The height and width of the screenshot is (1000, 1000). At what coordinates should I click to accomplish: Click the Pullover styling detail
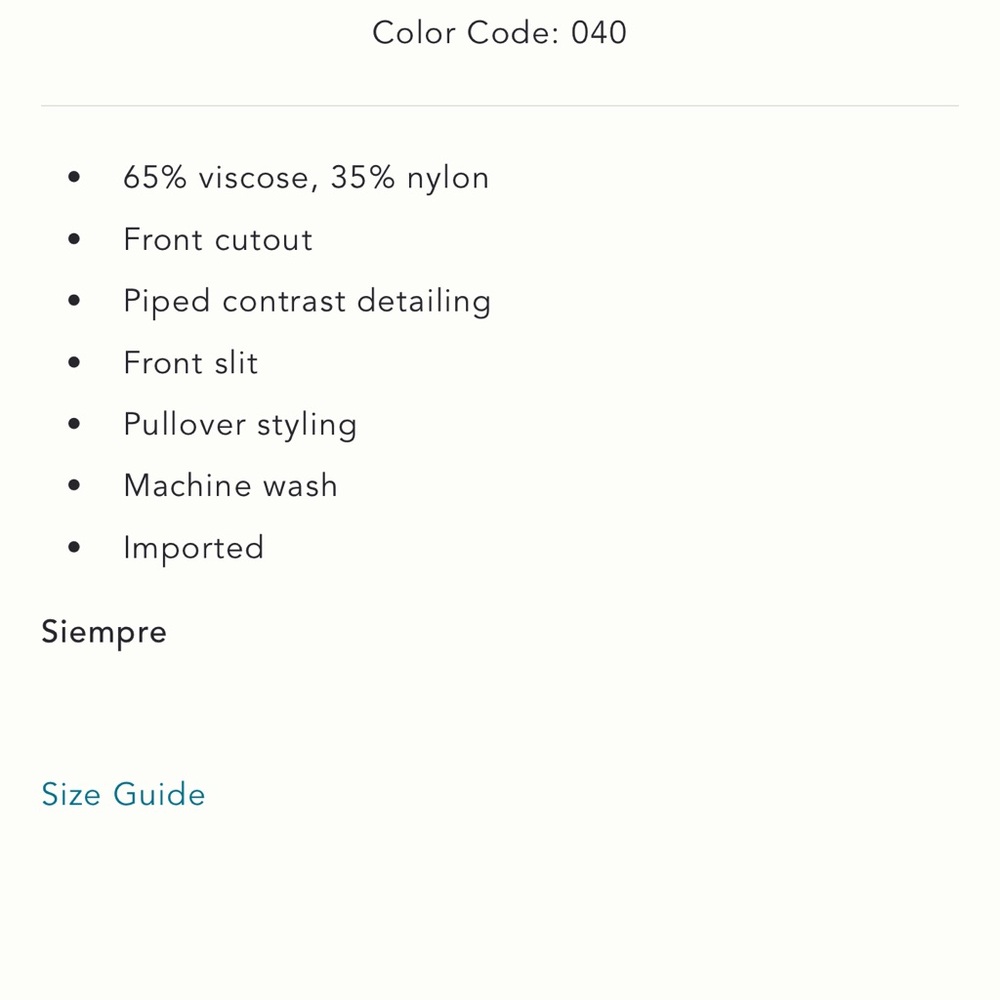(240, 425)
